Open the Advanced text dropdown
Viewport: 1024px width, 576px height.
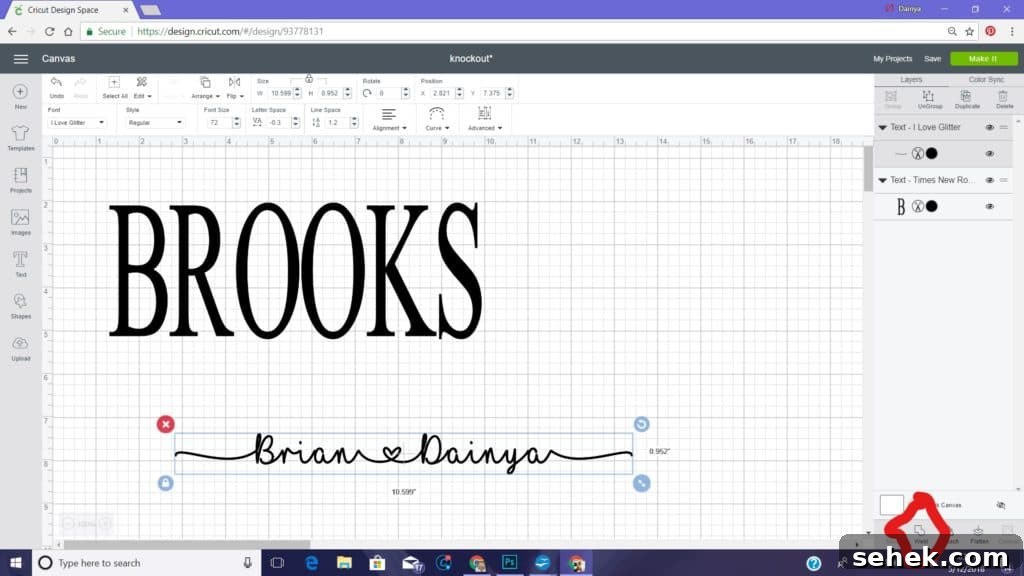[x=485, y=119]
